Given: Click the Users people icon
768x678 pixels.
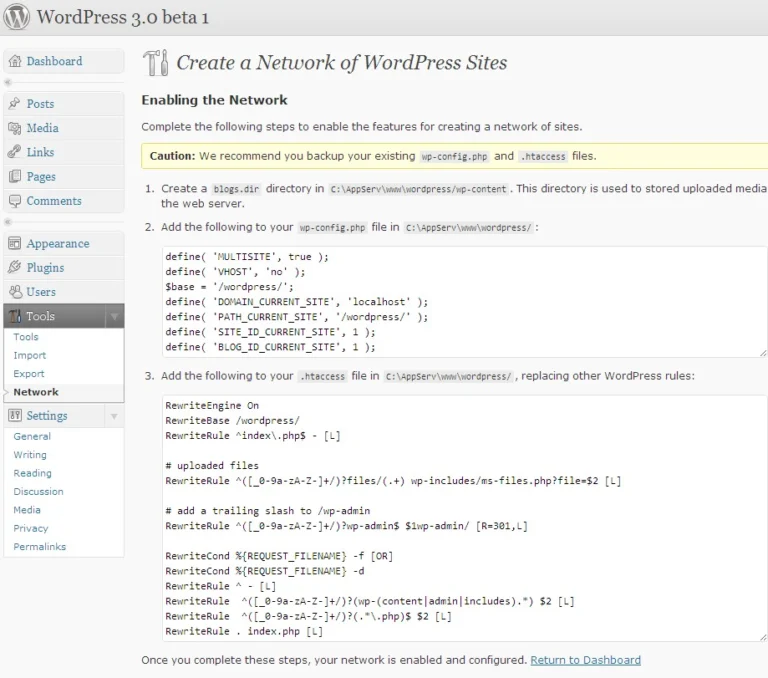Looking at the screenshot, I should point(16,291).
